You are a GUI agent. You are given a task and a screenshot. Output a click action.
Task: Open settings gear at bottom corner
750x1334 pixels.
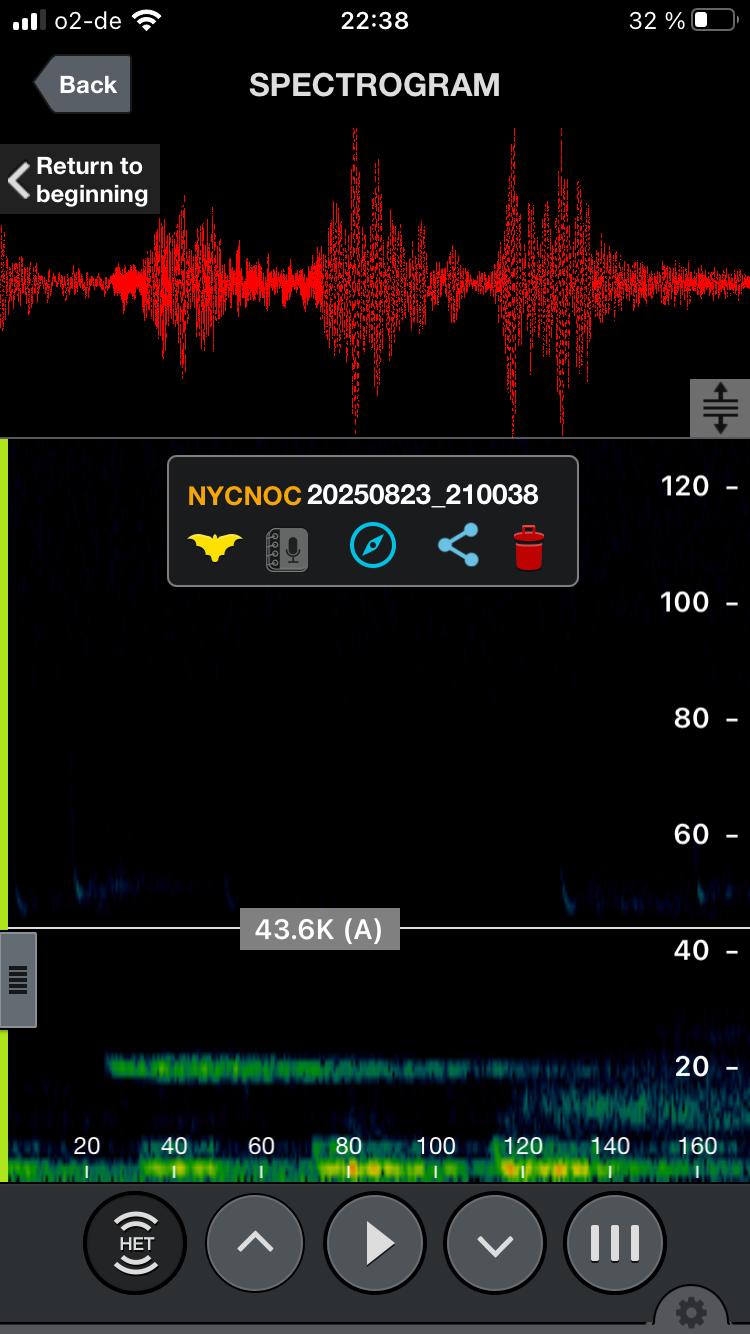coord(691,1311)
